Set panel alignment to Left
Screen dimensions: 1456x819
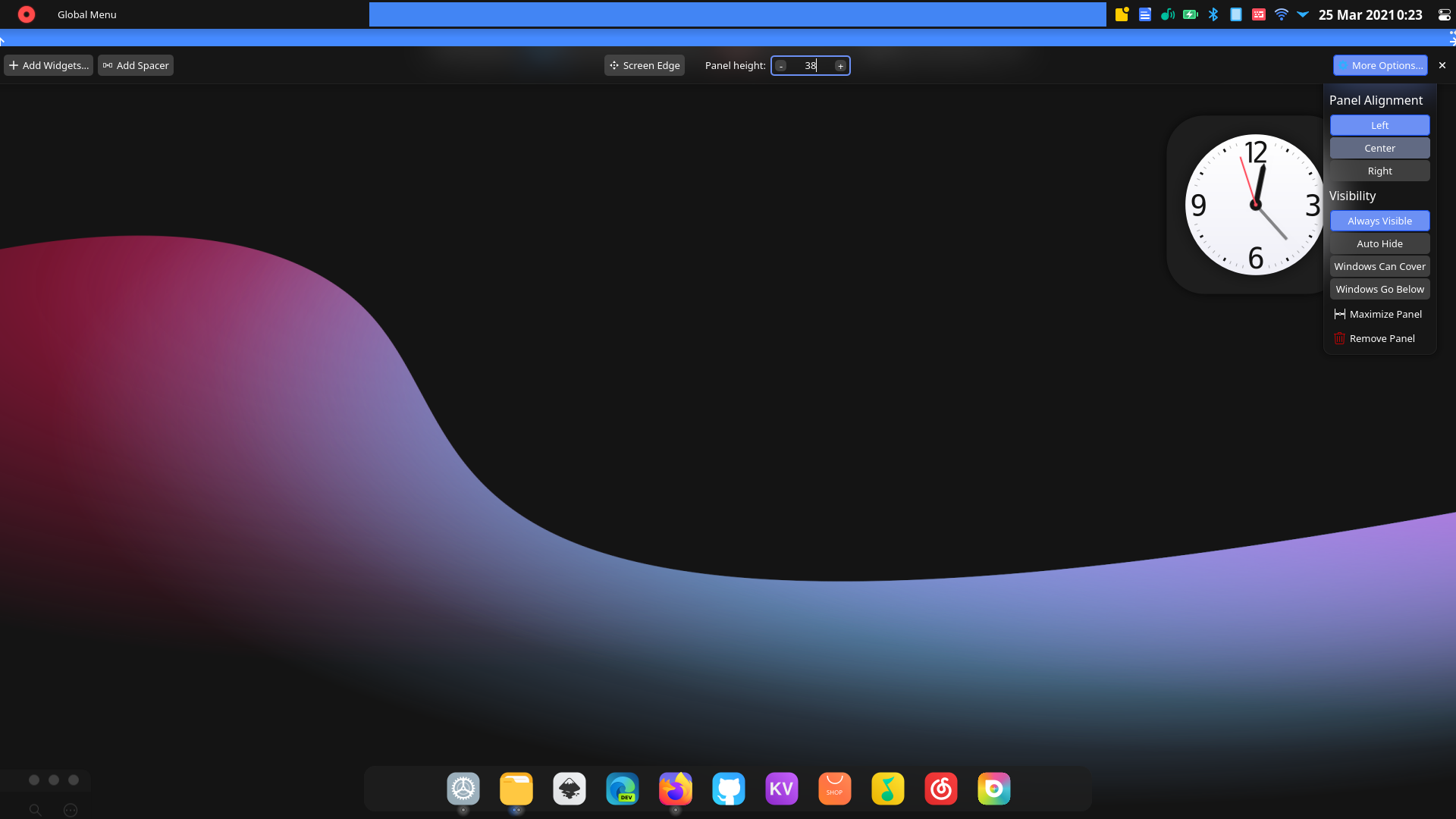pos(1379,125)
